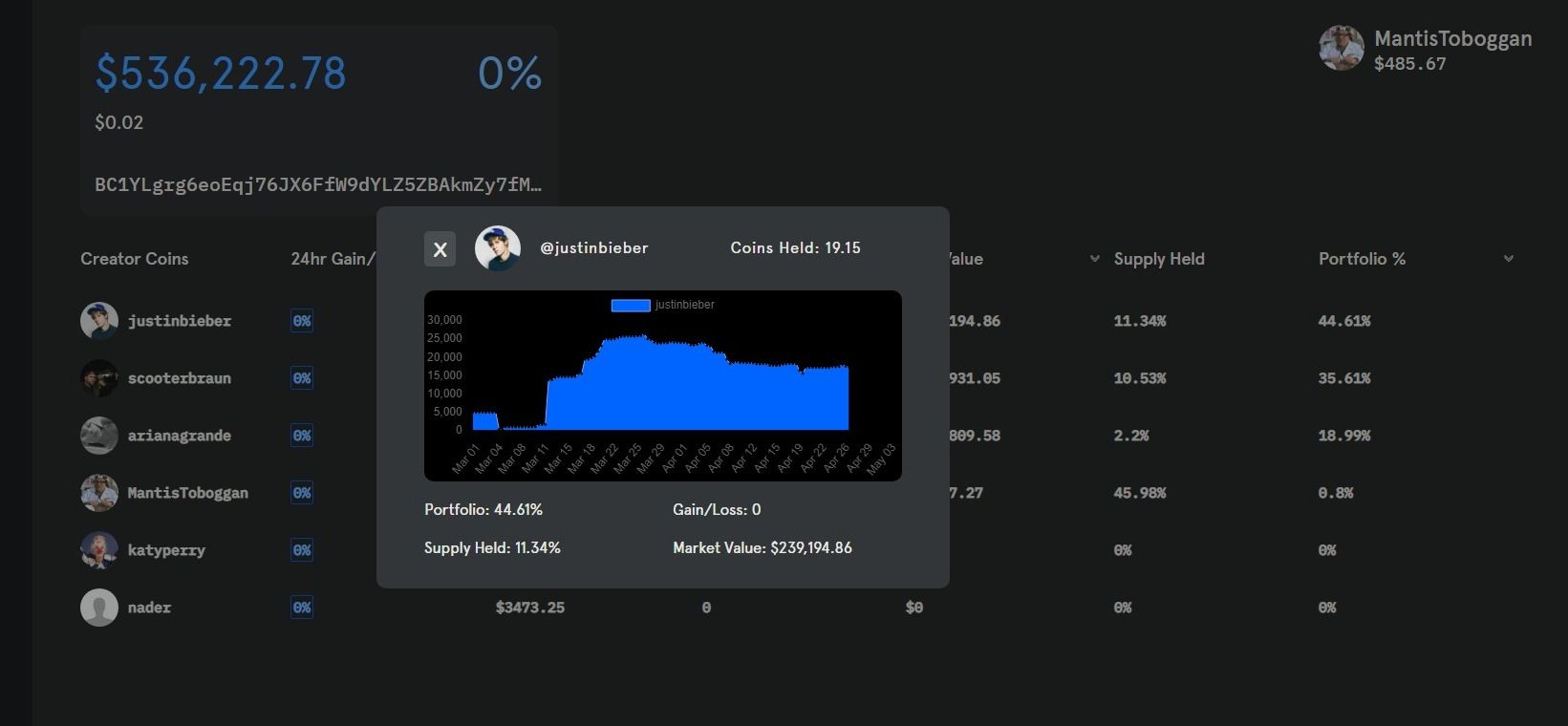The image size is (1568, 726).
Task: Open justinbieber row avatar in list
Action: pos(99,321)
